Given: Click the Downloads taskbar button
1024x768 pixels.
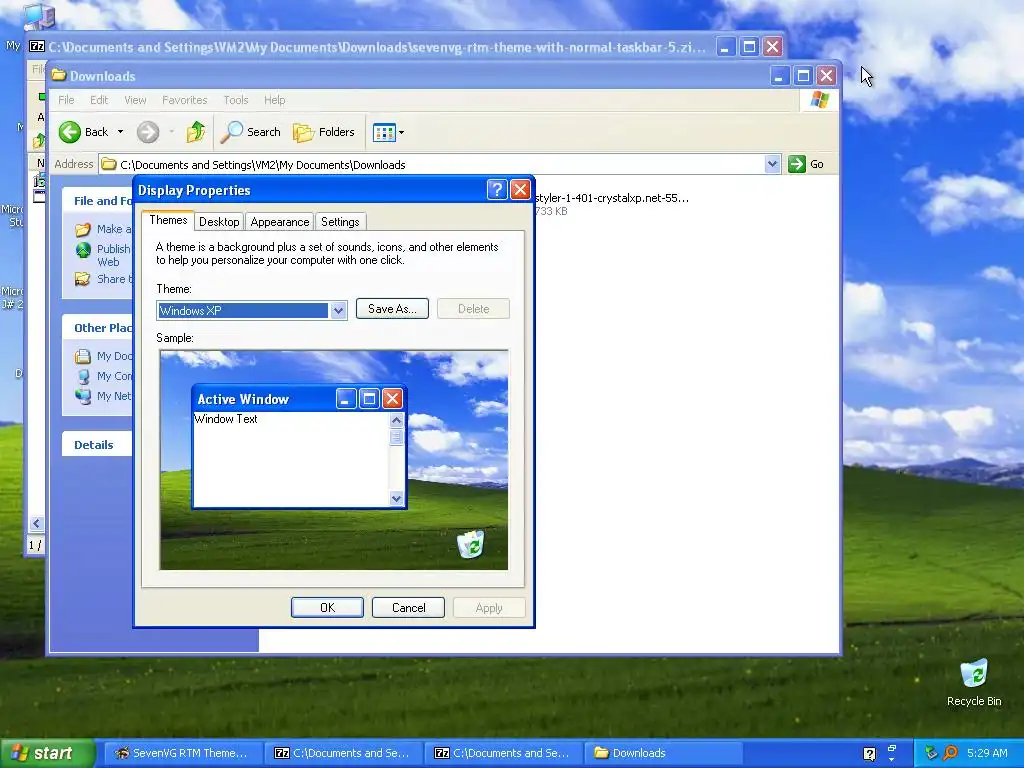Looking at the screenshot, I should 663,753.
